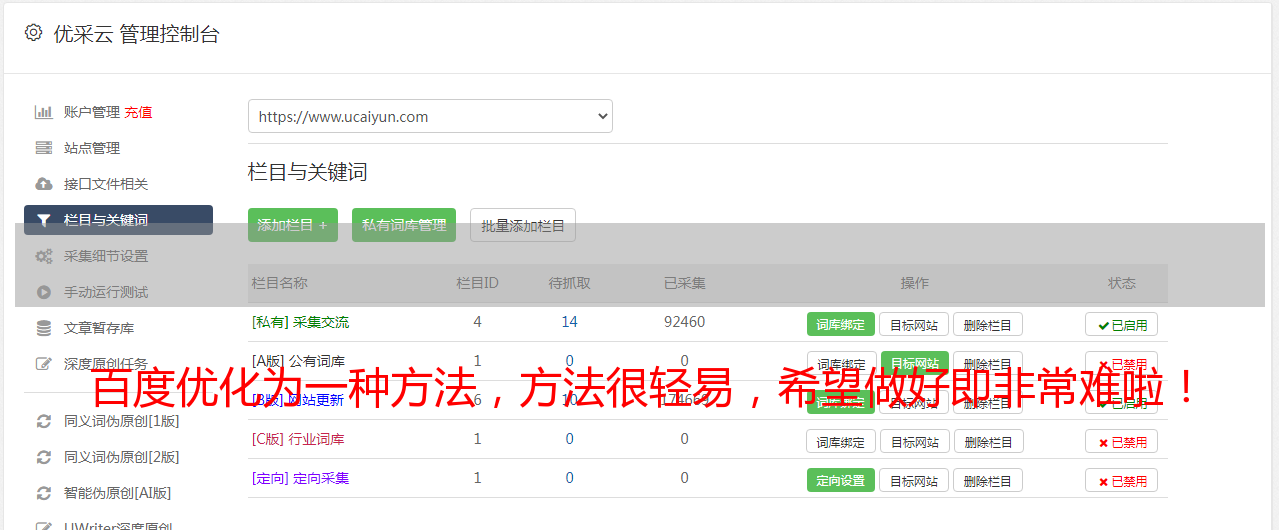
Task: Click the refresh icon for 同义词伪原创[1版]
Action: coord(44,421)
